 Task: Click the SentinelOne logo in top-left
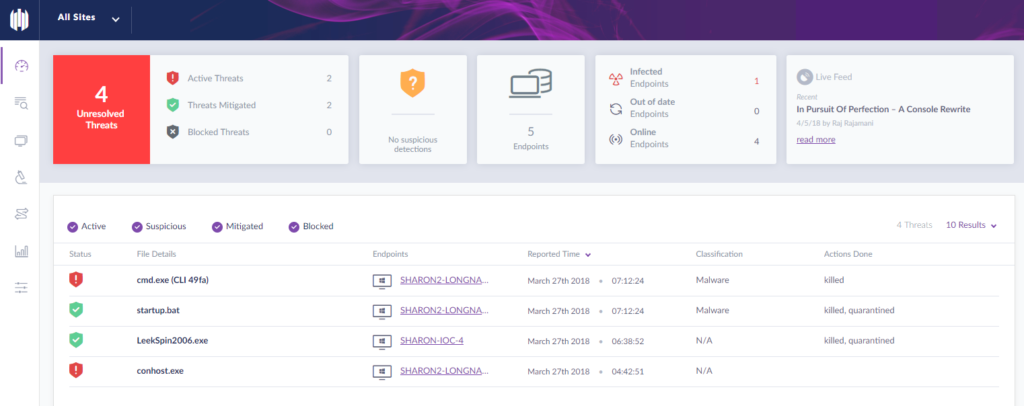coord(21,19)
